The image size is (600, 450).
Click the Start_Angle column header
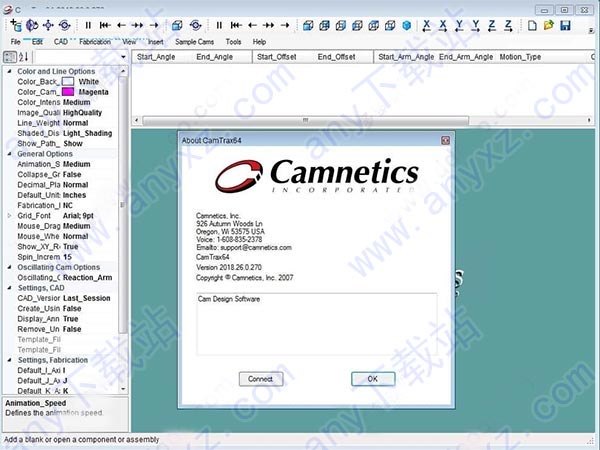(x=156, y=57)
